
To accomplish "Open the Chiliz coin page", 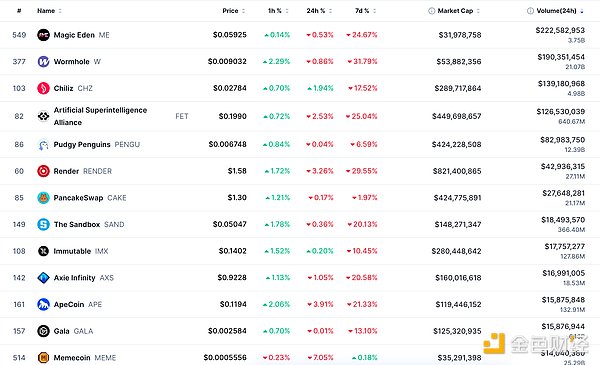I will pos(63,88).
